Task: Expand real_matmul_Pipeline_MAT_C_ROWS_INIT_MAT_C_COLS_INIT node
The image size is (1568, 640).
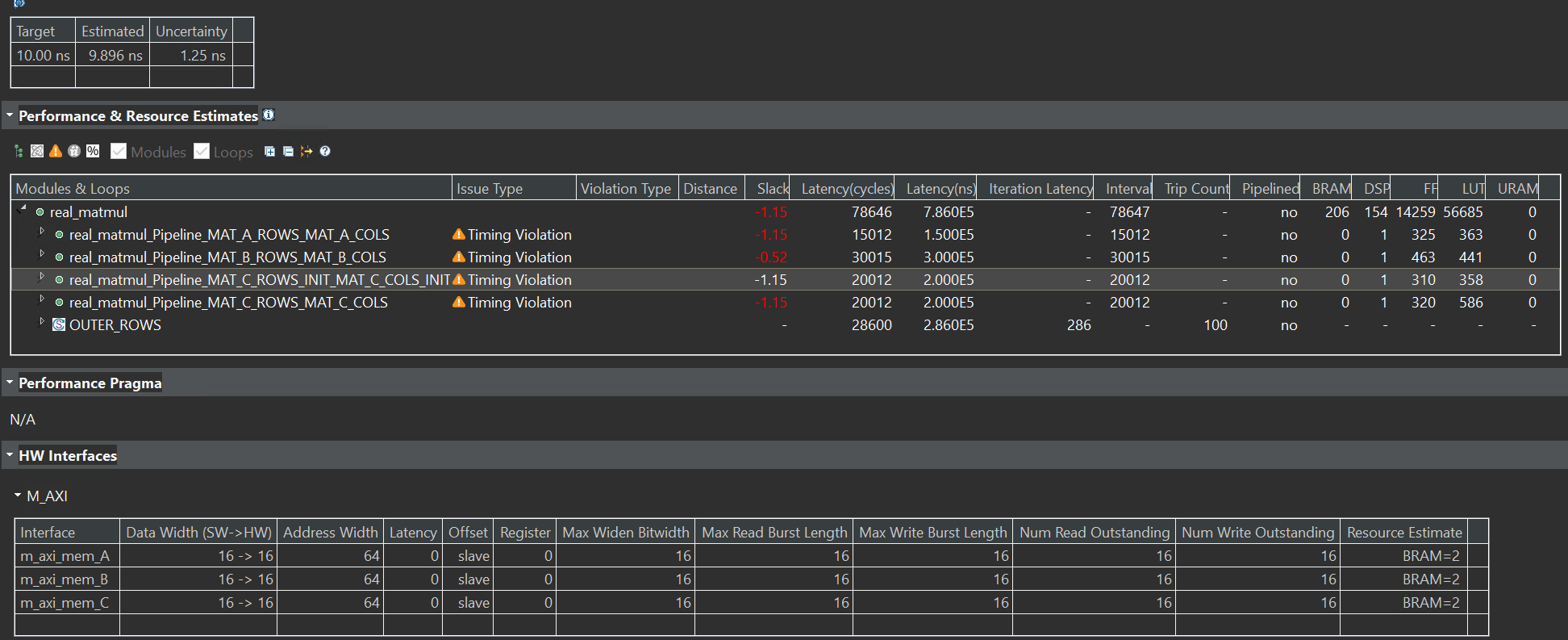Action: coord(42,277)
